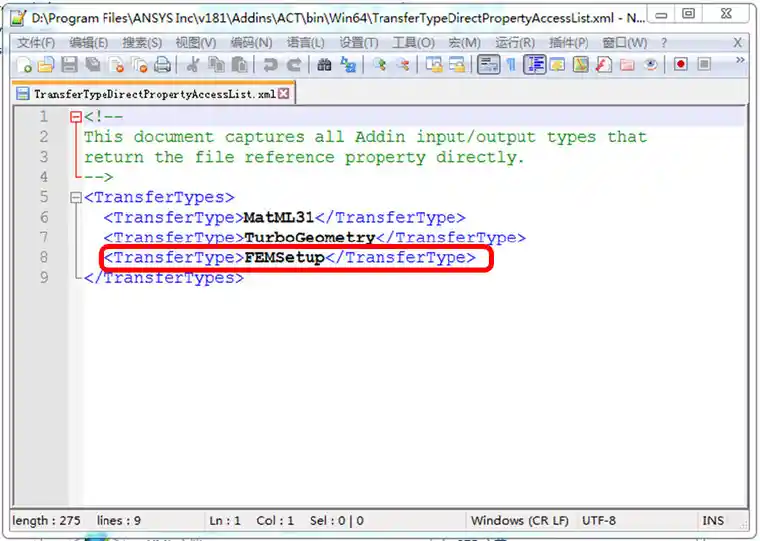The width and height of the screenshot is (760, 541).
Task: Open the 视图(V) menu
Action: [x=196, y=43]
